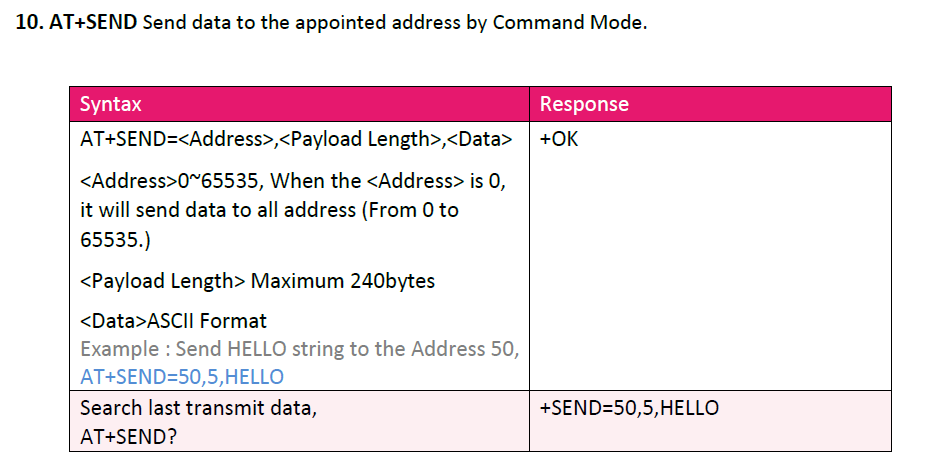The height and width of the screenshot is (473, 925).
Task: Click the Search last transmit data text
Action: point(198,408)
